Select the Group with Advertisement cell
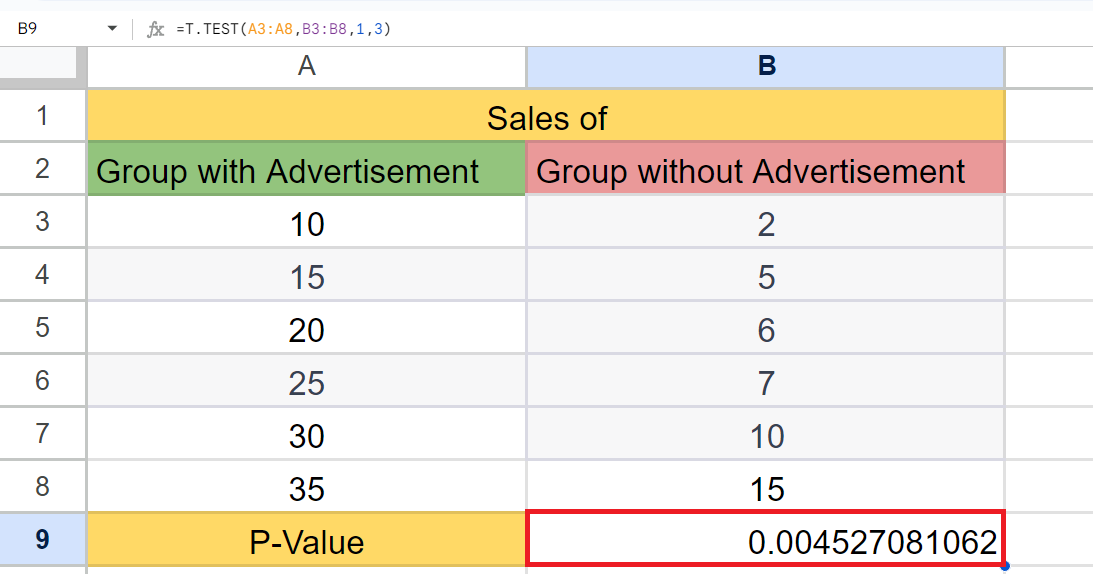1093x574 pixels. coord(307,169)
